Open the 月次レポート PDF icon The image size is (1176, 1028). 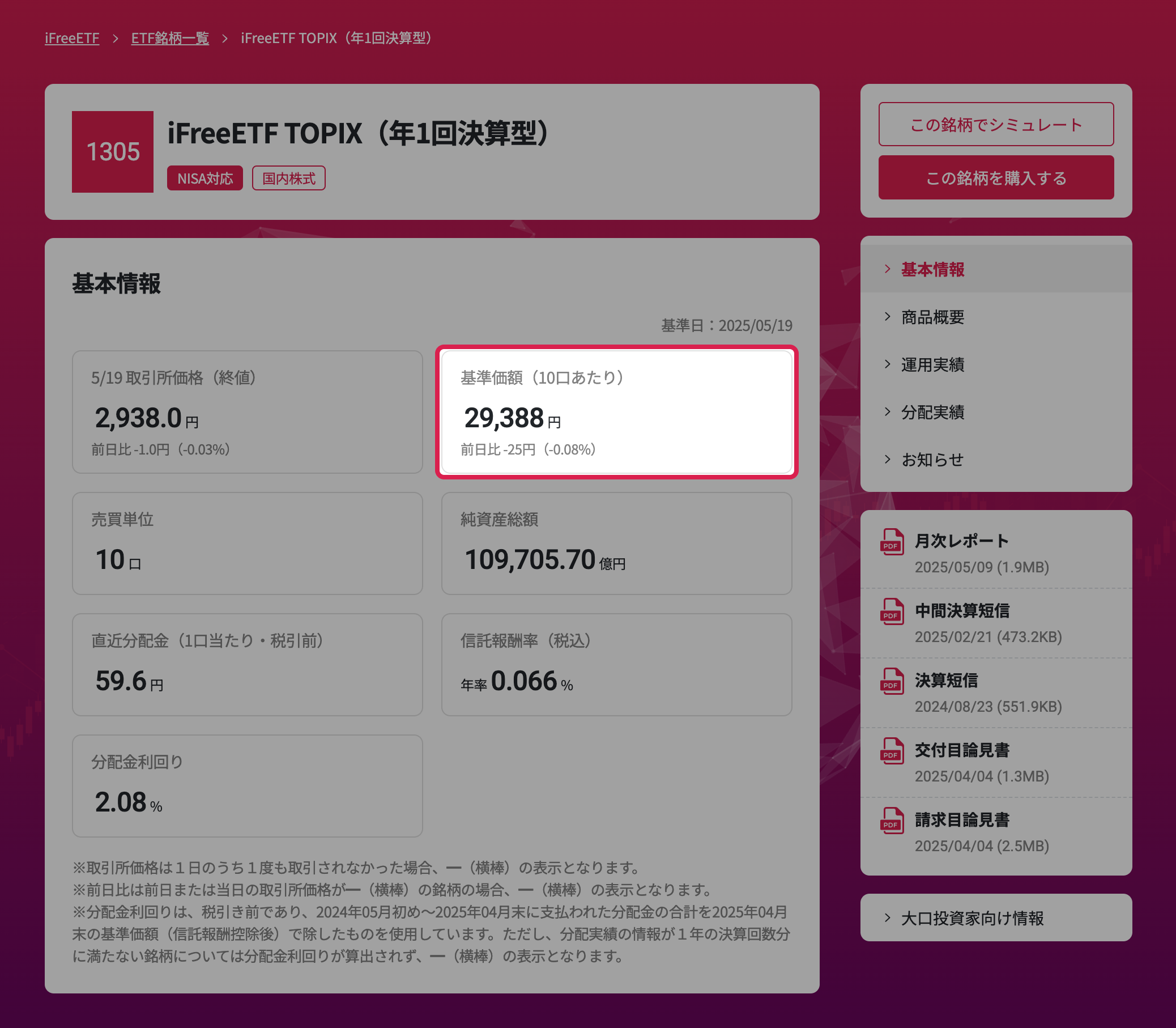[892, 542]
